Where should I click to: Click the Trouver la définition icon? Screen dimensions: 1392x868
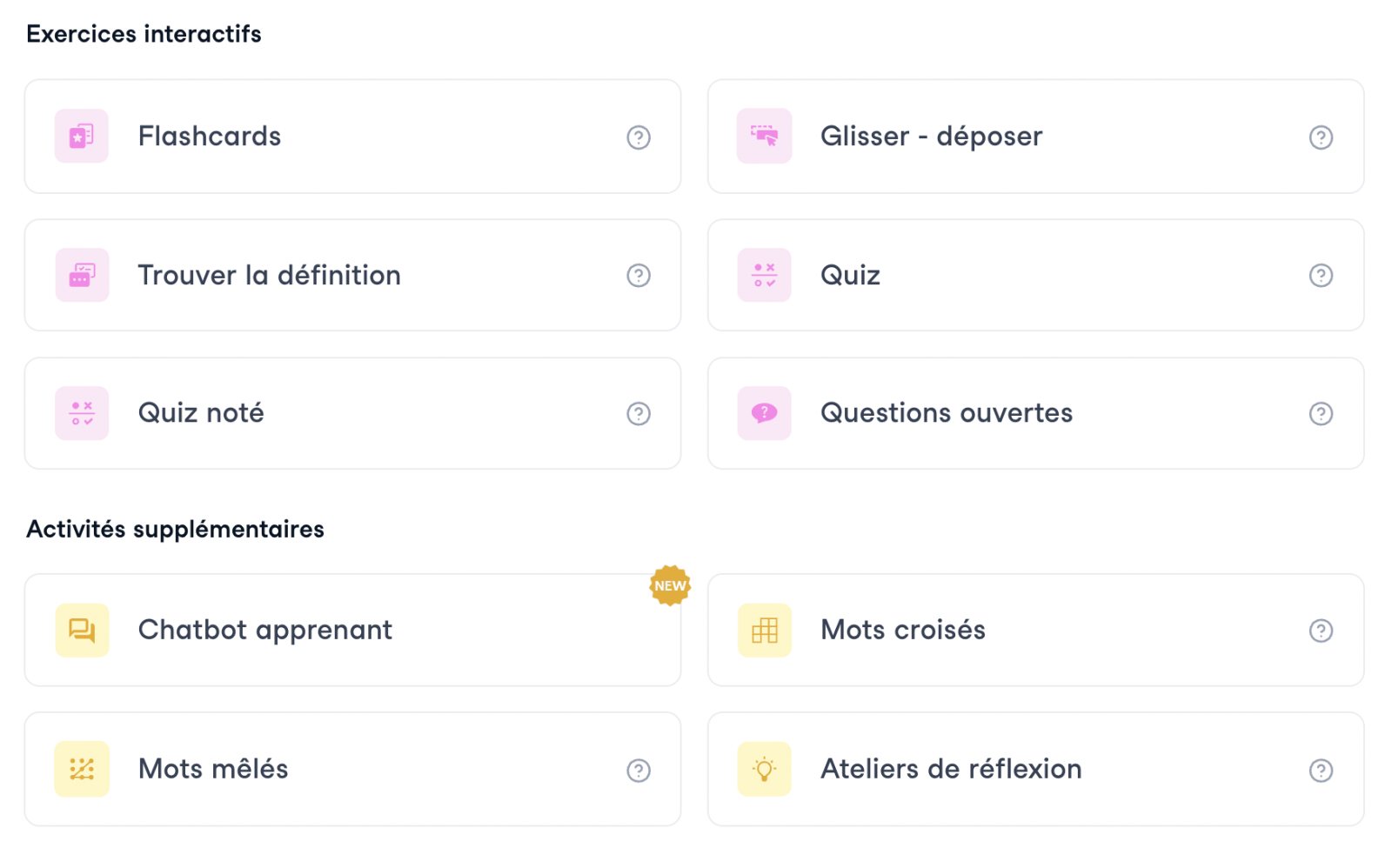(x=82, y=275)
